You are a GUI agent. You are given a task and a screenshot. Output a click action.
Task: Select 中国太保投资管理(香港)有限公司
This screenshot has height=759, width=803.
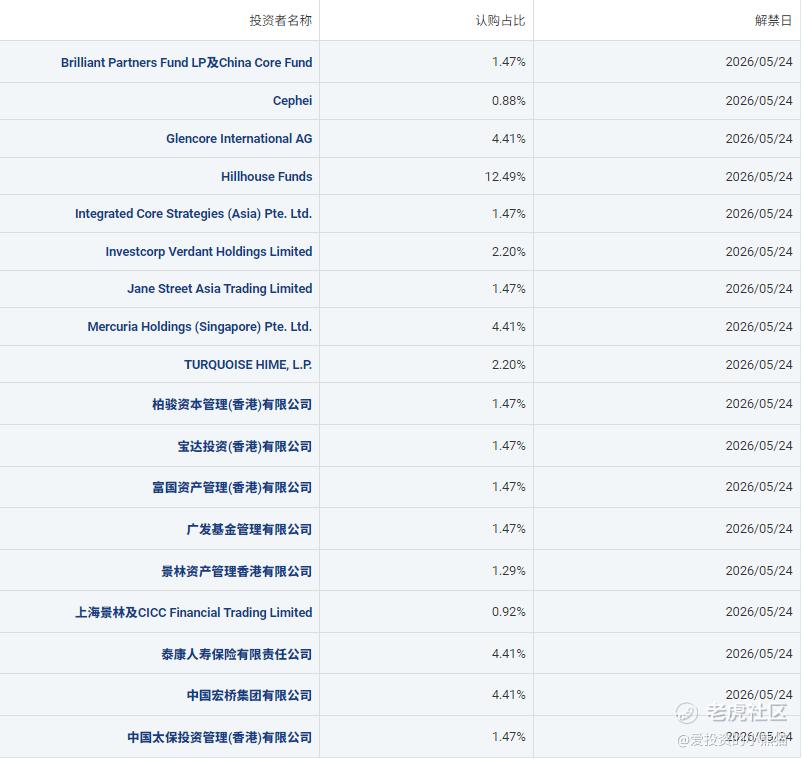220,737
